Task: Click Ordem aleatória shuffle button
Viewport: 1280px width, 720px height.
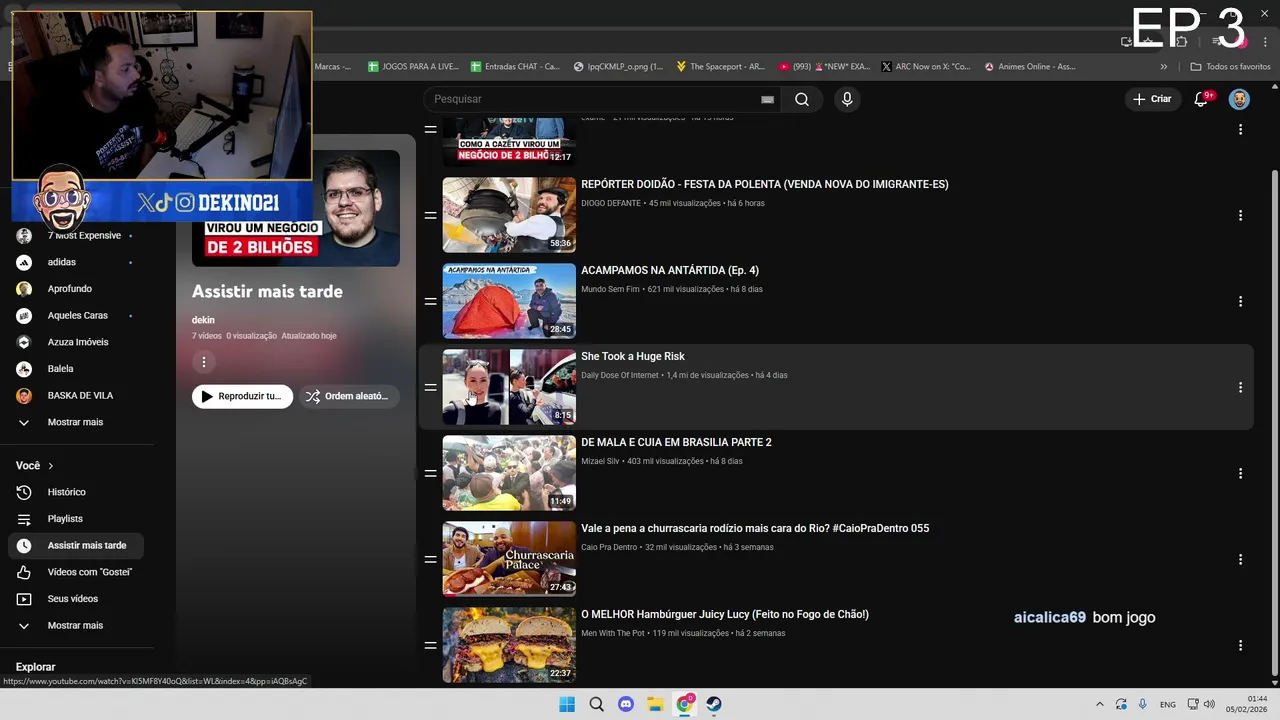Action: click(347, 396)
